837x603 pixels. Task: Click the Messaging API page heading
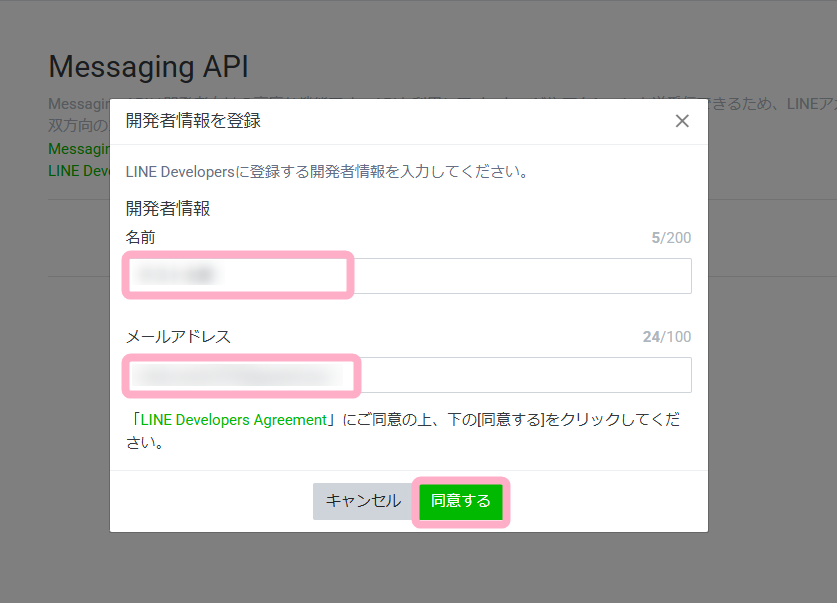pyautogui.click(x=148, y=67)
